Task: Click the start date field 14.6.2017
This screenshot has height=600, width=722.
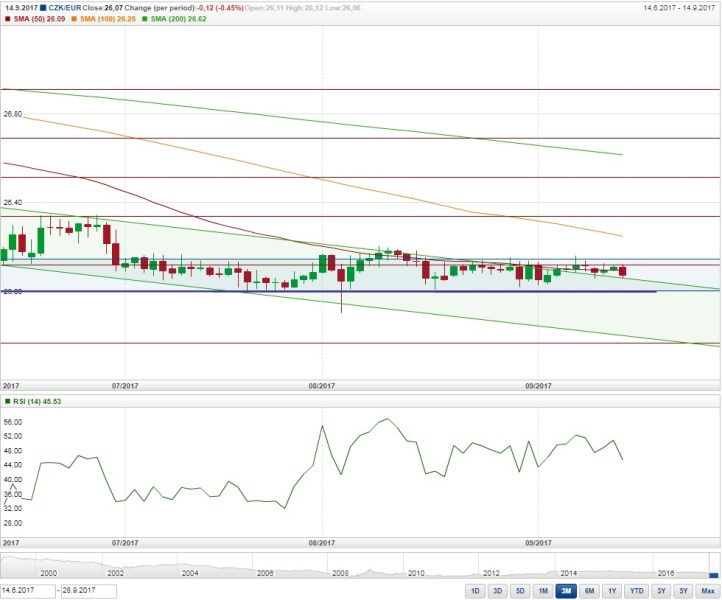Action: (28, 591)
